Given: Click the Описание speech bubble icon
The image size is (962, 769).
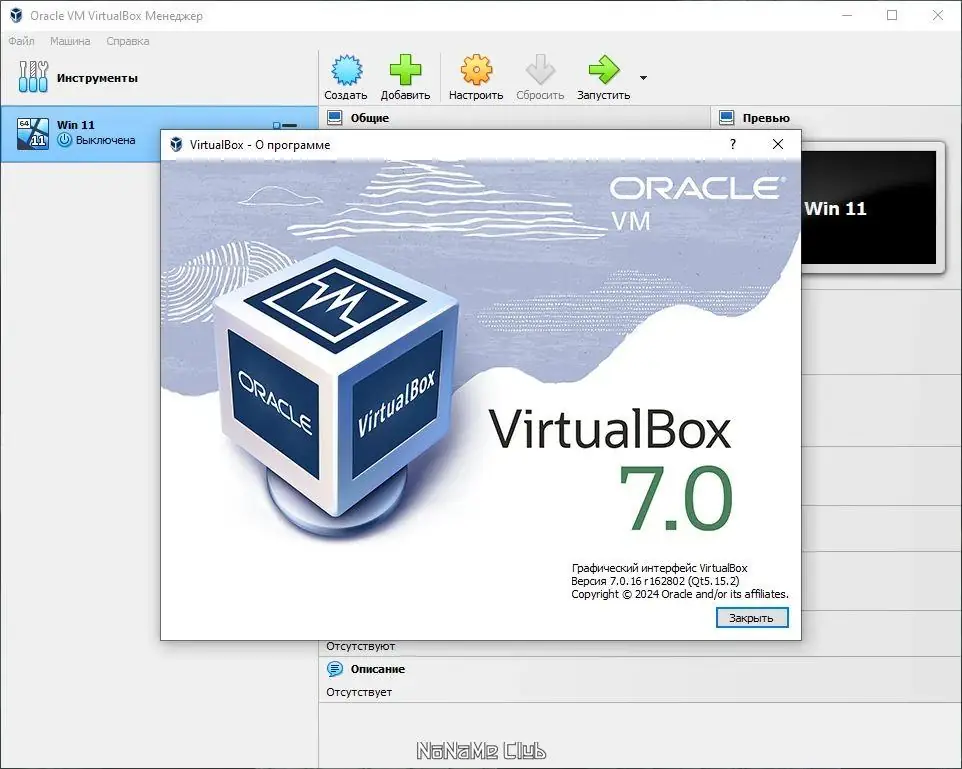Looking at the screenshot, I should (334, 669).
